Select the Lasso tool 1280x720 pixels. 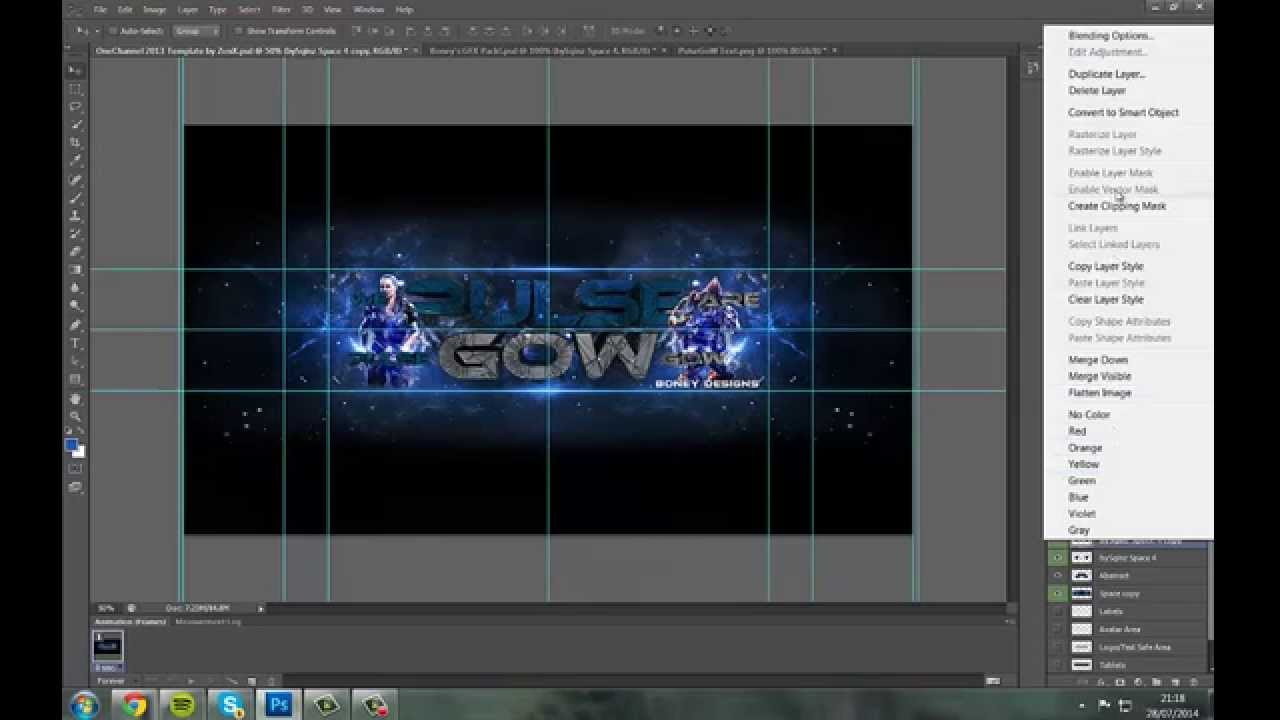(x=75, y=107)
